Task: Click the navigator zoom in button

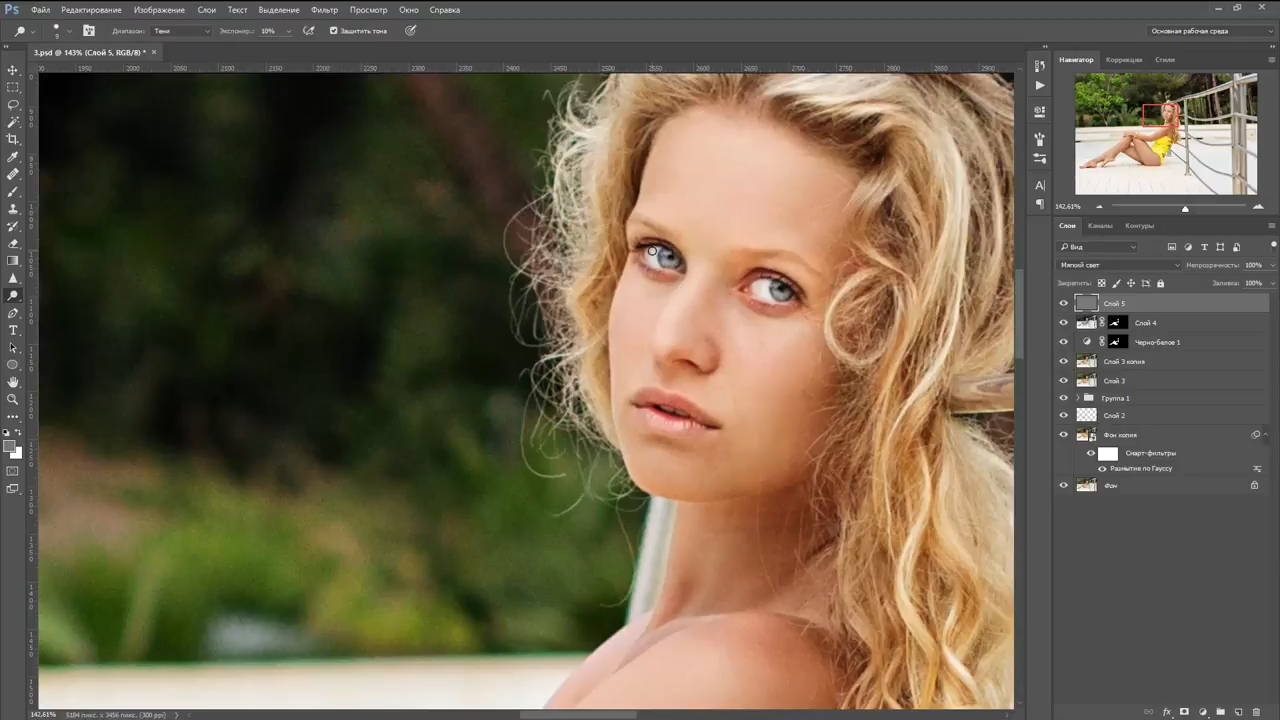Action: pos(1259,207)
